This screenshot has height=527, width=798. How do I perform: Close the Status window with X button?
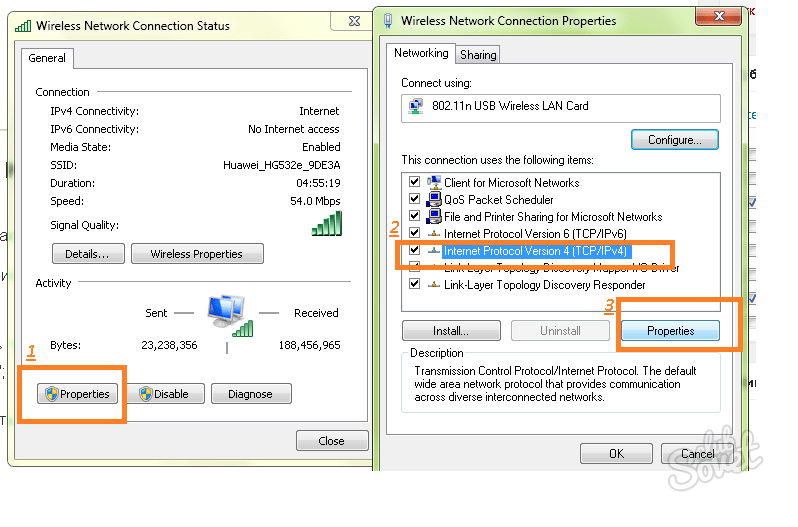click(354, 21)
